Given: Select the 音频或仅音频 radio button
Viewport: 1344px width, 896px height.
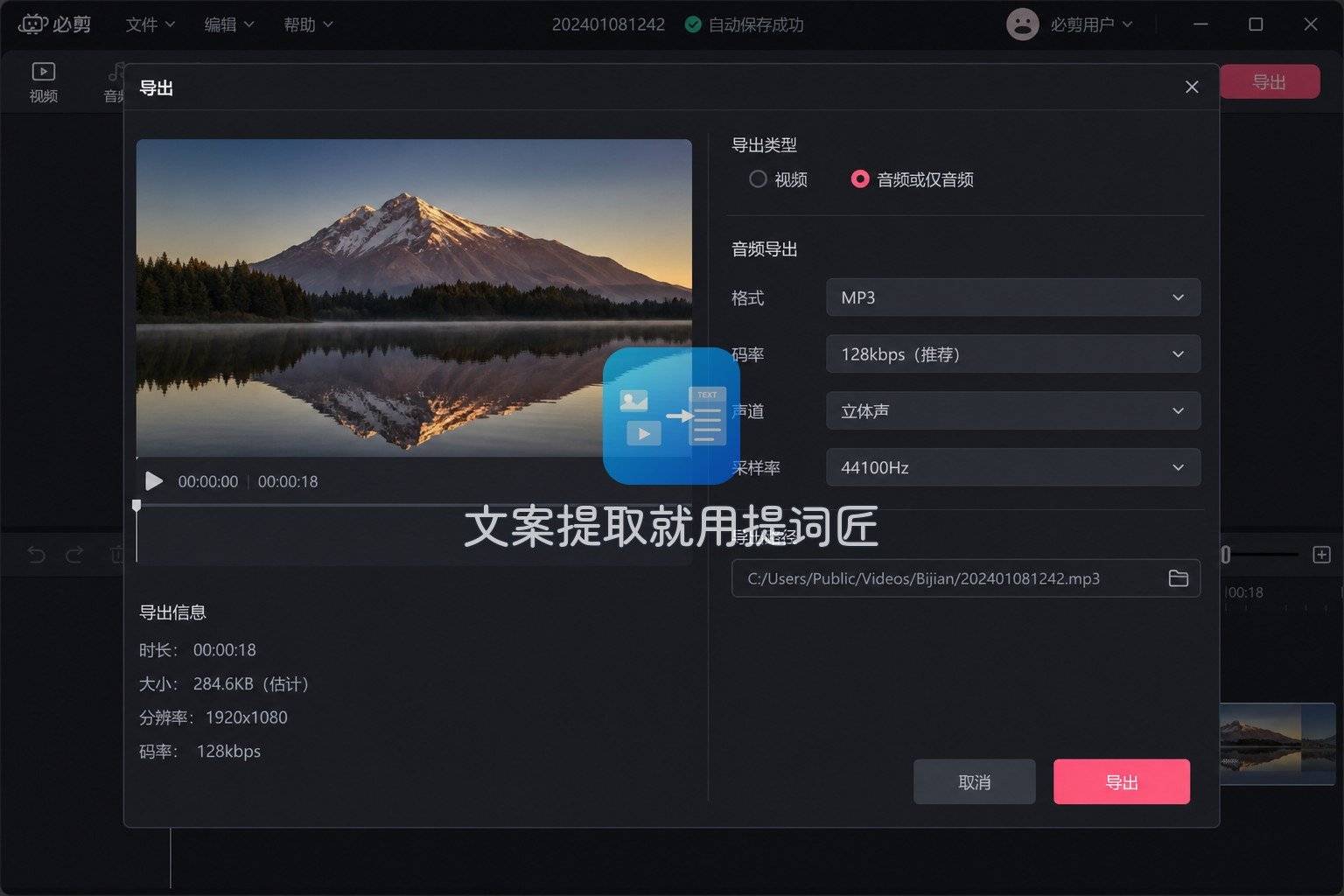Looking at the screenshot, I should coord(860,179).
